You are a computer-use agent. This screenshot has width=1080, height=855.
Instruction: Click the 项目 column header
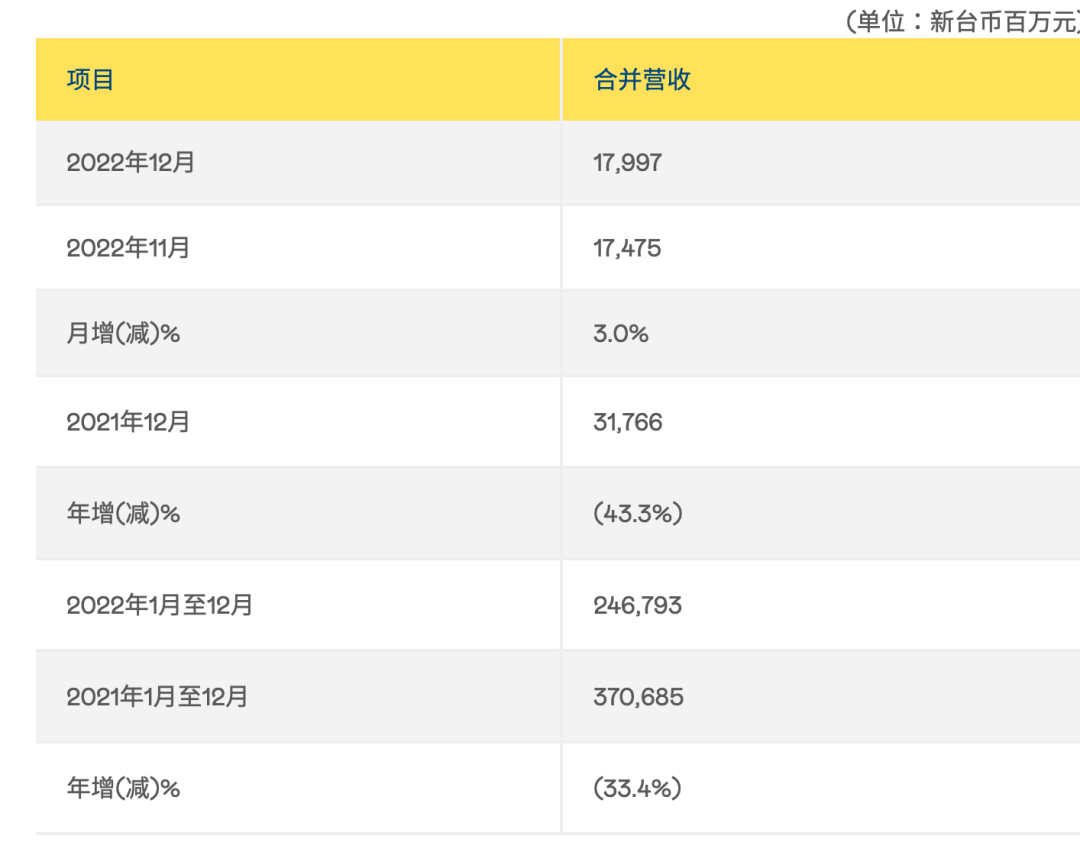pyautogui.click(x=90, y=80)
